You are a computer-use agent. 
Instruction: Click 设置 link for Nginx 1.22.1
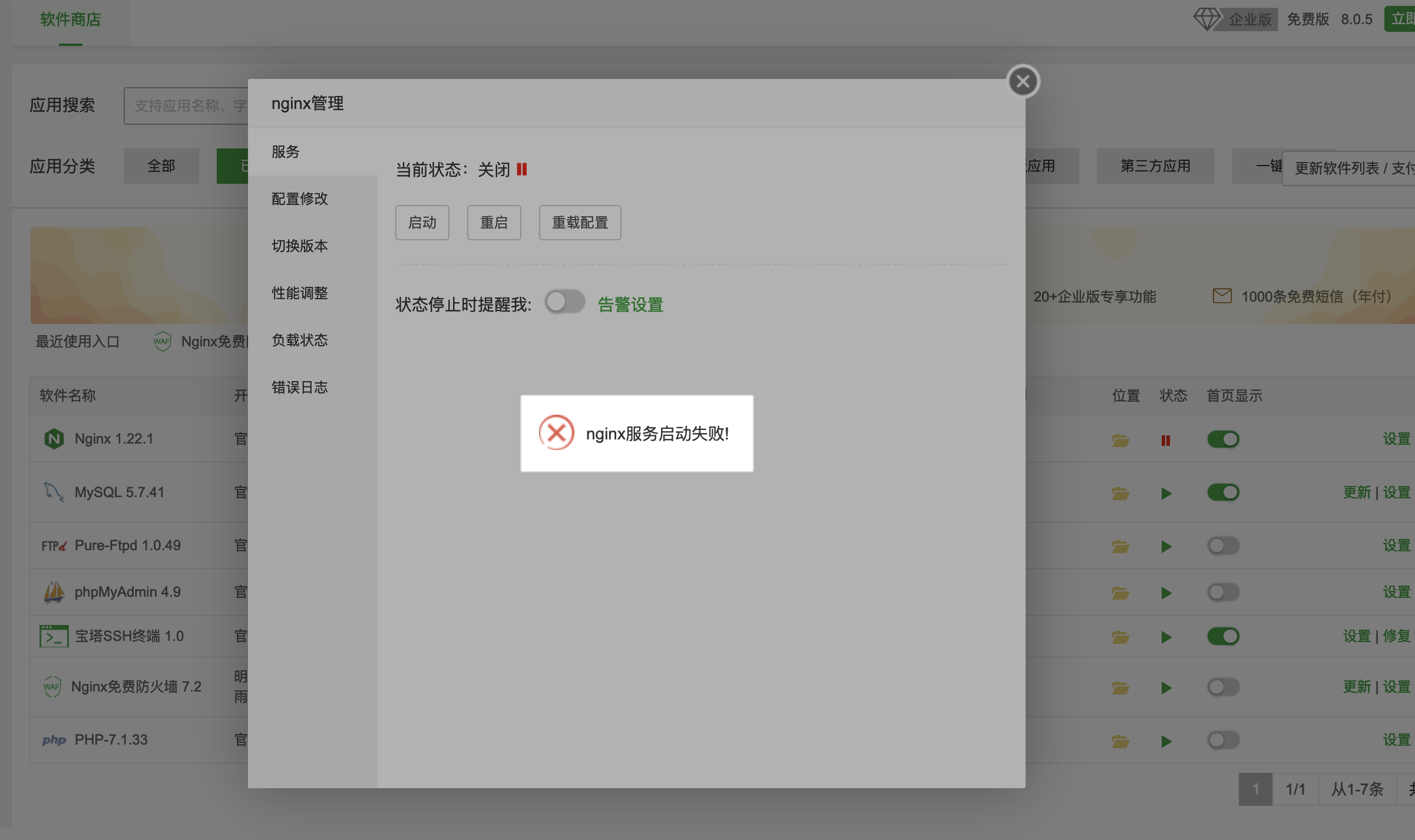(x=1397, y=439)
